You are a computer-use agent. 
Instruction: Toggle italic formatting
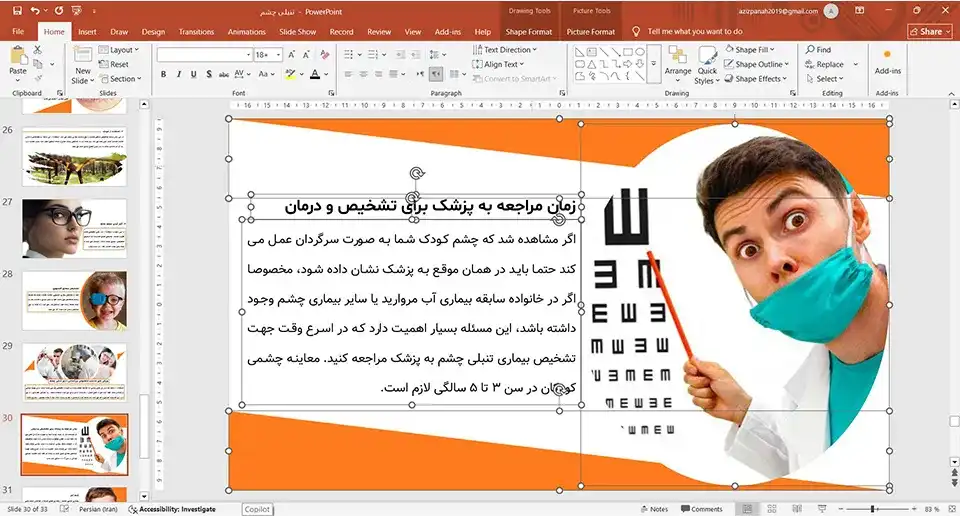[x=178, y=74]
